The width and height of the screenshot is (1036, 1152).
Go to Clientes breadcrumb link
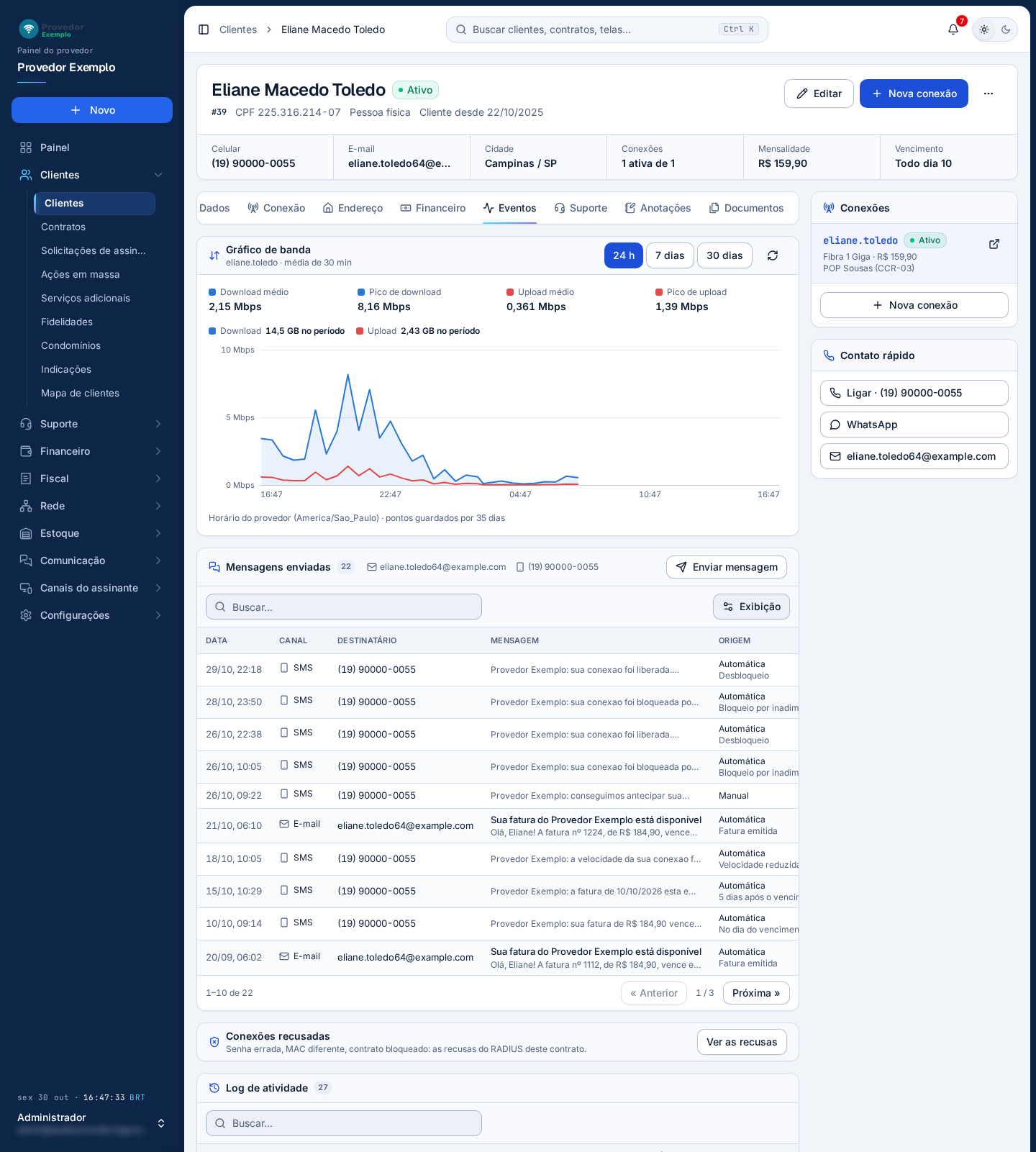coord(238,30)
